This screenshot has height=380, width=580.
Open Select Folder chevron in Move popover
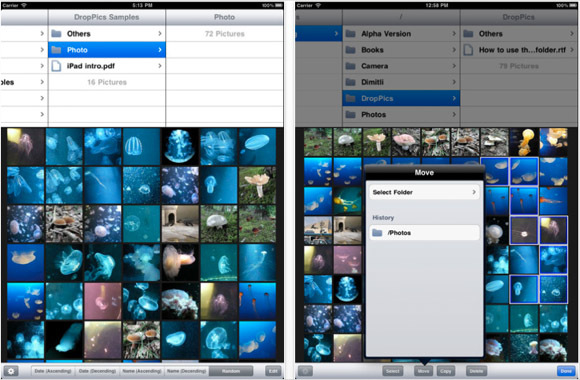click(474, 192)
